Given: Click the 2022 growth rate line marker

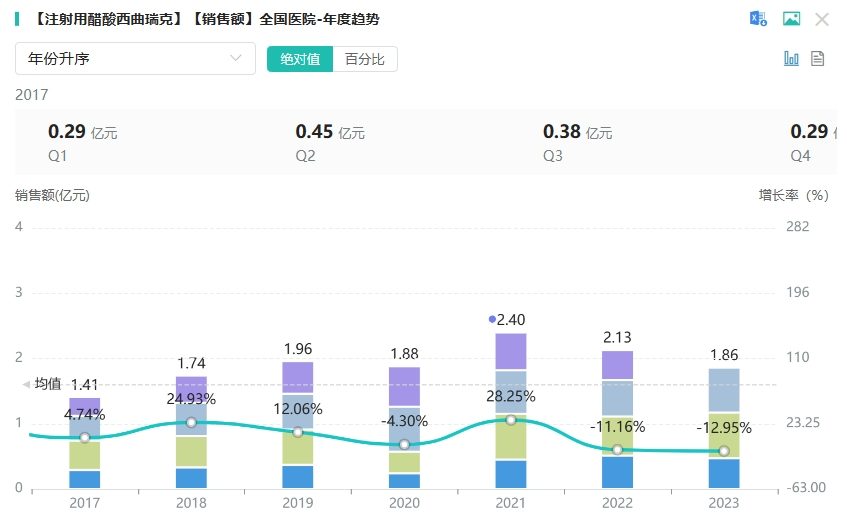Looking at the screenshot, I should (x=618, y=450).
